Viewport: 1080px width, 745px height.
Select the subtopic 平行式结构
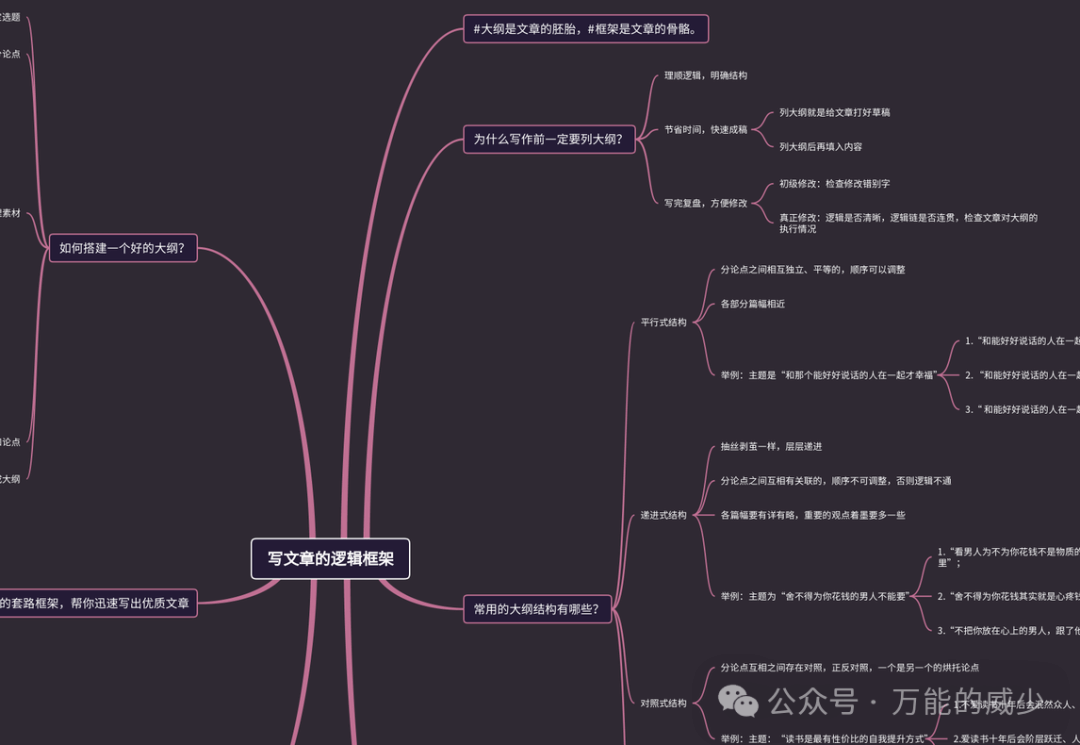click(663, 322)
